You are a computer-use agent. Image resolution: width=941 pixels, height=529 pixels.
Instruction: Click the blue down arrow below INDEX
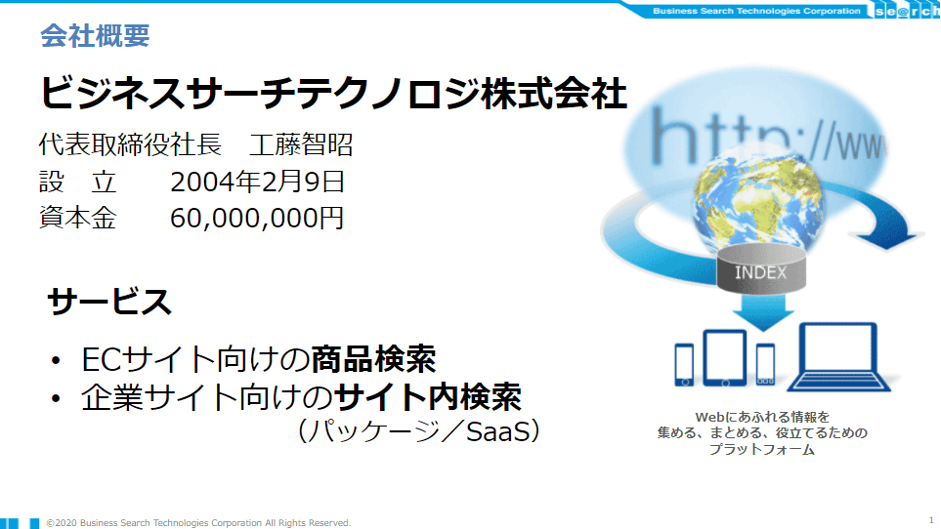point(762,313)
